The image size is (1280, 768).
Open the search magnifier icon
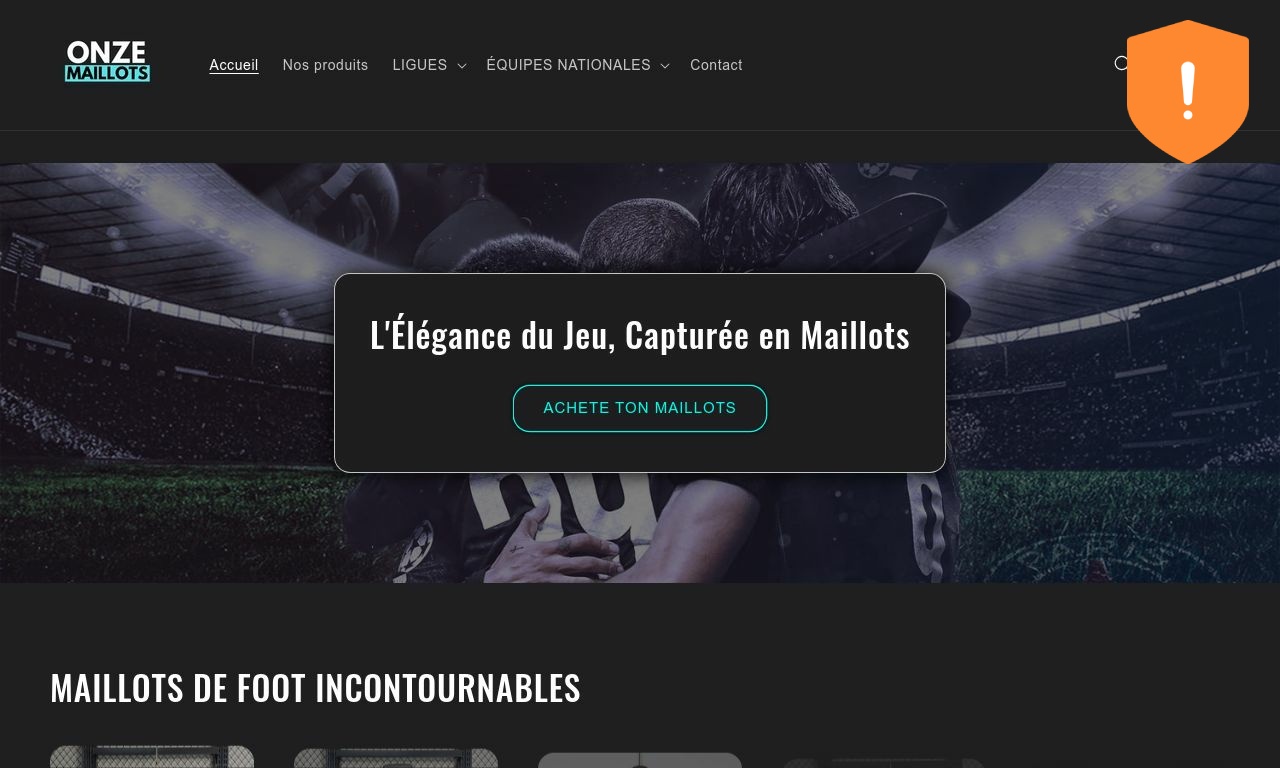point(1121,63)
